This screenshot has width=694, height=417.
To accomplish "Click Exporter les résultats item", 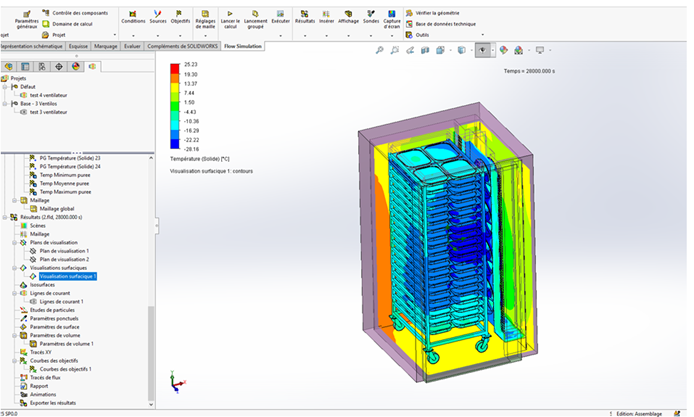I will (53, 403).
